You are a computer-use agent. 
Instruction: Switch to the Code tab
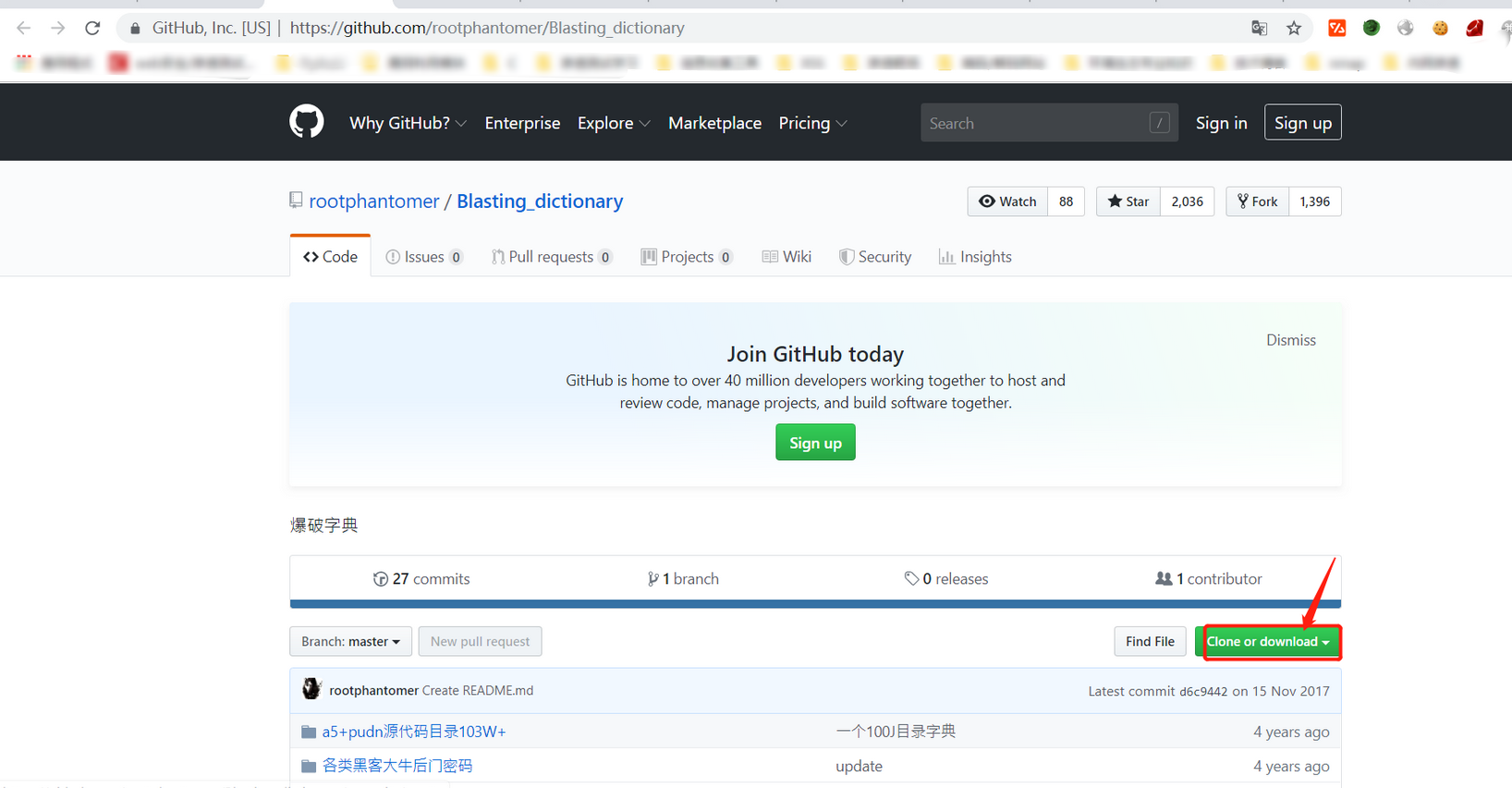pyautogui.click(x=330, y=257)
